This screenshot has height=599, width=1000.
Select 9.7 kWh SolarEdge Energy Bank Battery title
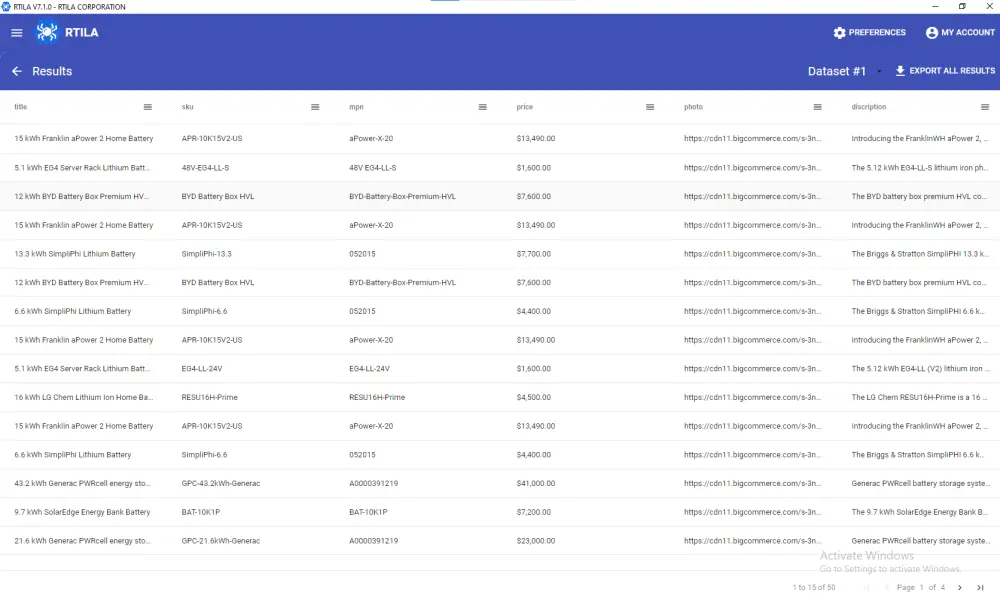[82, 512]
